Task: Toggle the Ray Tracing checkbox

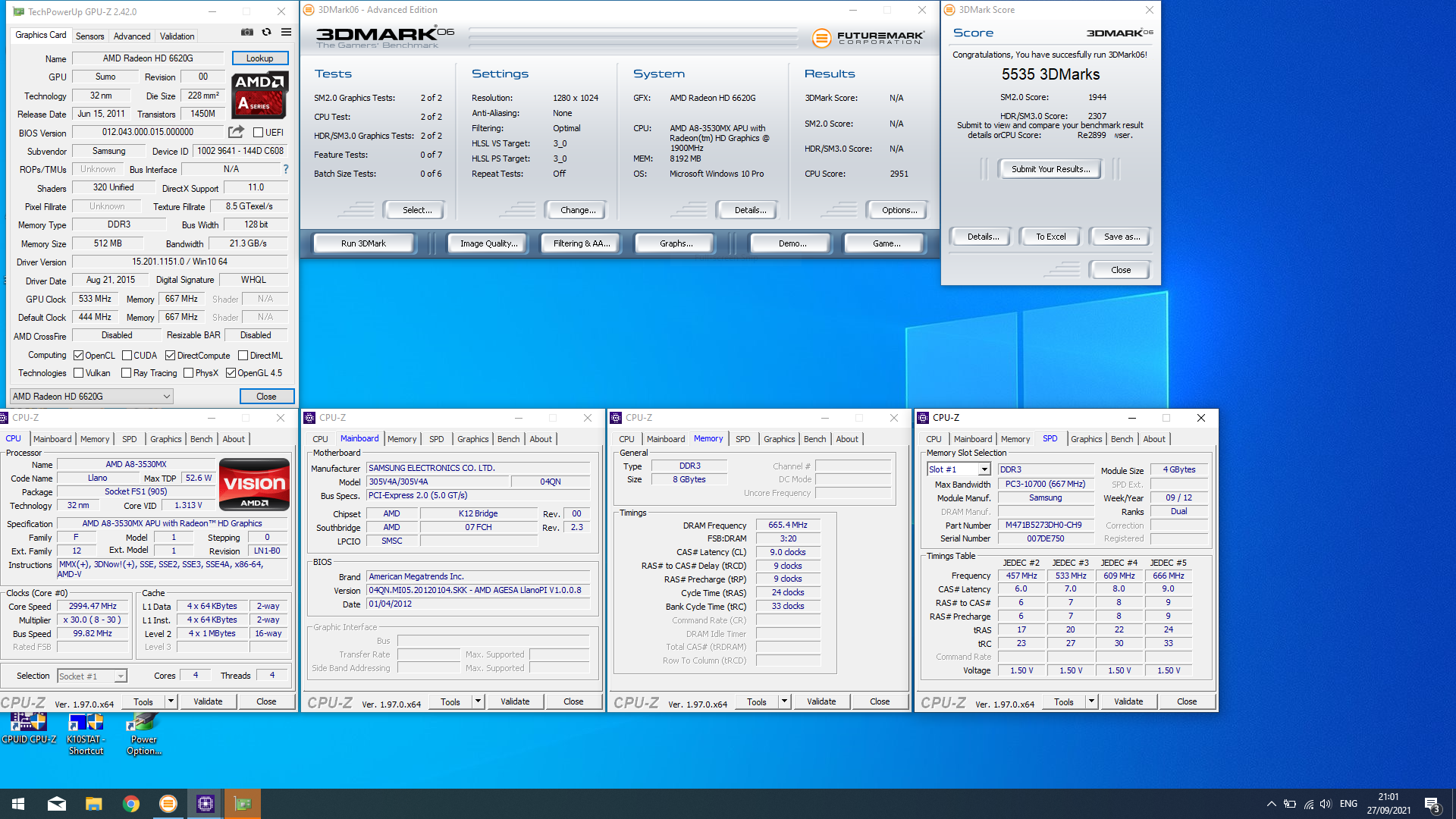Action: pyautogui.click(x=127, y=373)
